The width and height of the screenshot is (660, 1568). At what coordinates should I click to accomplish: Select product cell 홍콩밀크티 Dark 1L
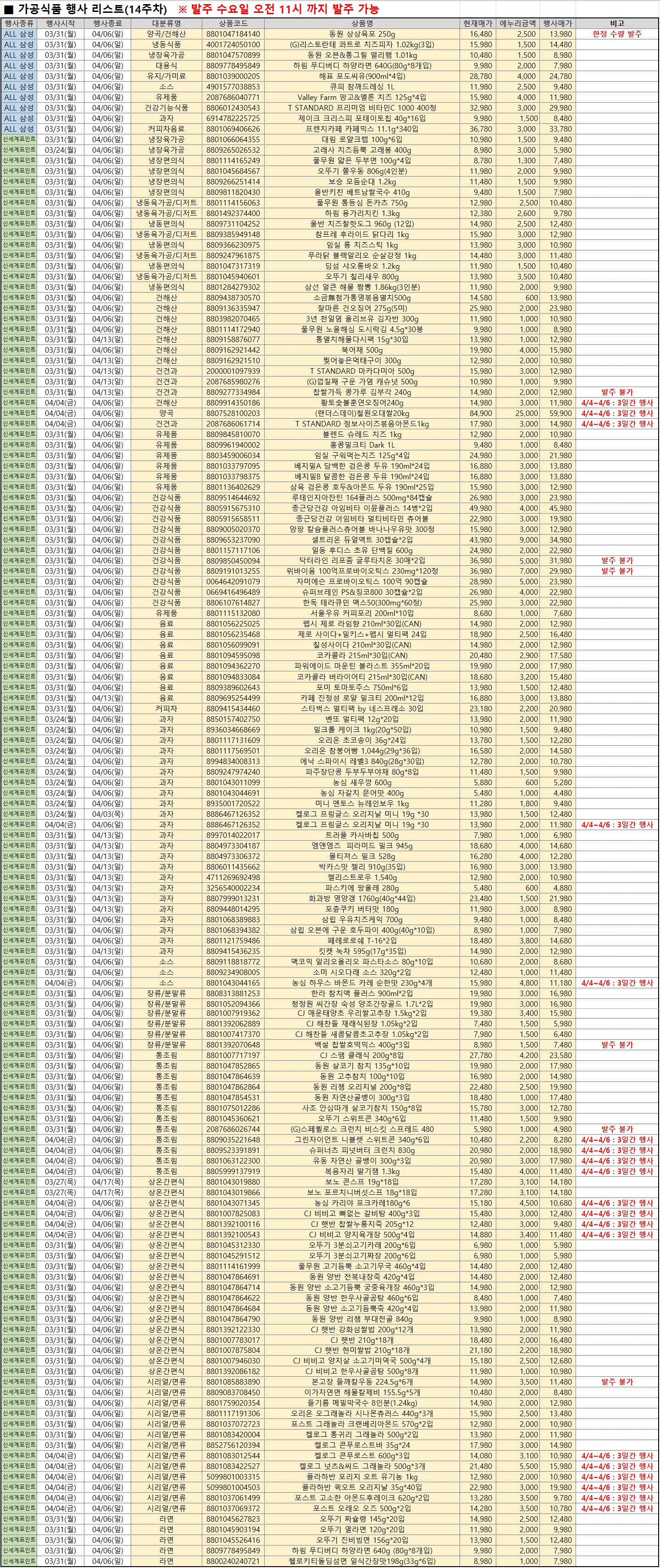[362, 445]
